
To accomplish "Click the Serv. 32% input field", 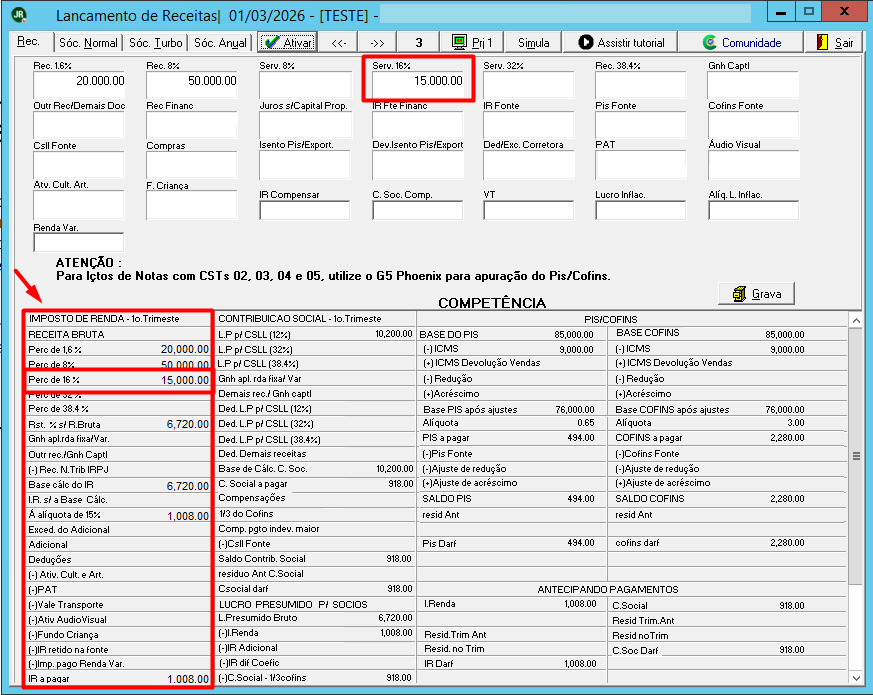I will [x=529, y=85].
